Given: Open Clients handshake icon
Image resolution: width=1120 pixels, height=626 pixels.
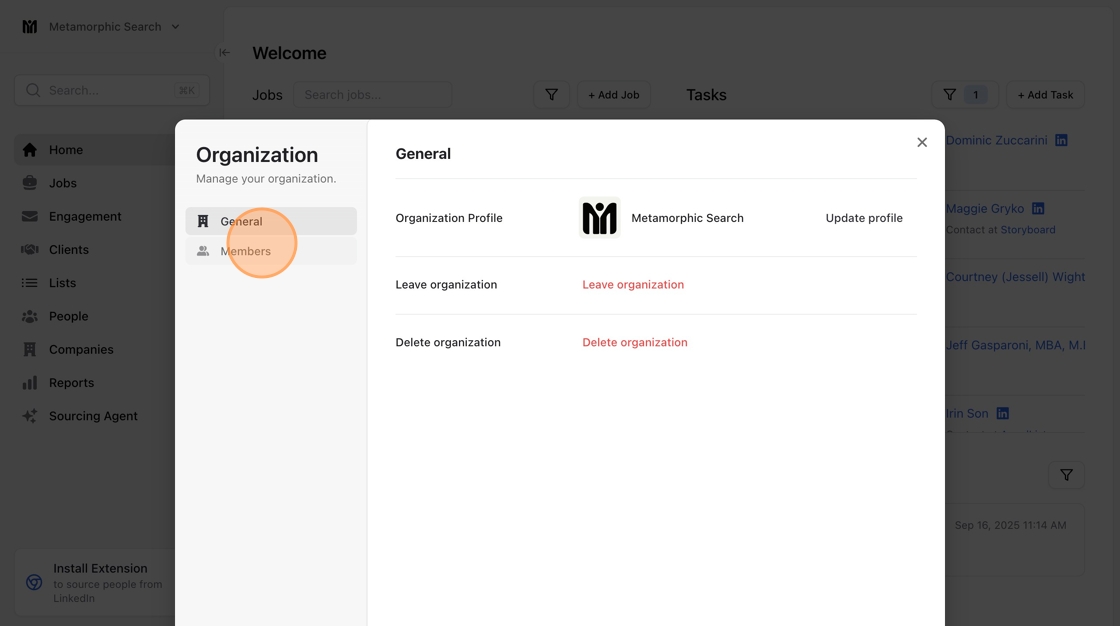Looking at the screenshot, I should pos(30,250).
